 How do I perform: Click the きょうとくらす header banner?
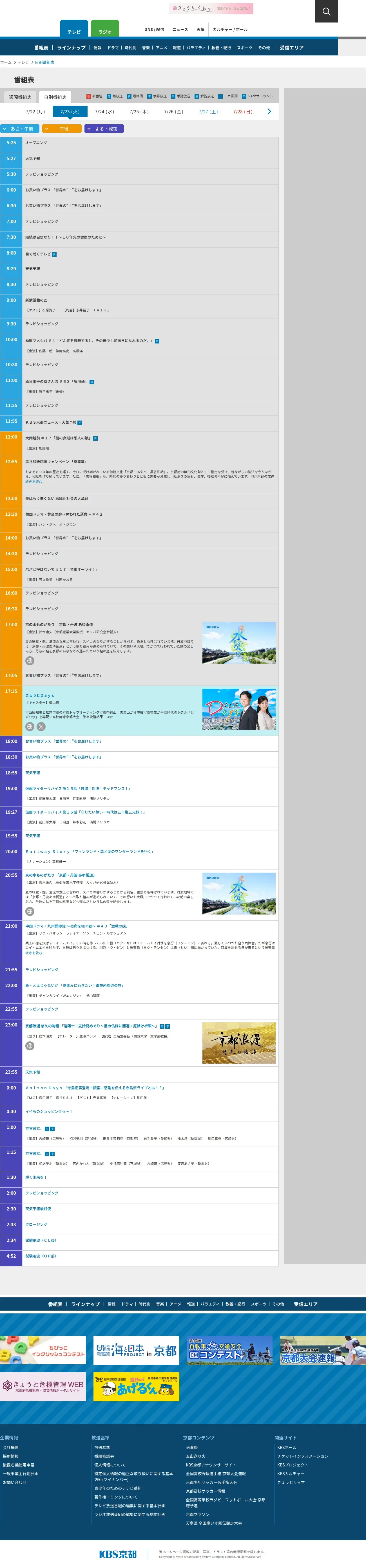[x=211, y=8]
